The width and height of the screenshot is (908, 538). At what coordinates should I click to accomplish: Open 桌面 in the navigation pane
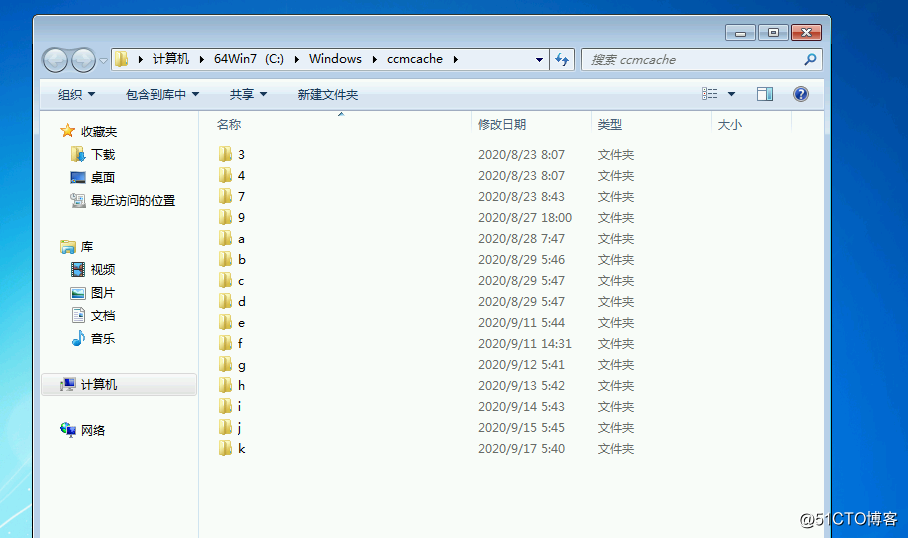coord(103,178)
